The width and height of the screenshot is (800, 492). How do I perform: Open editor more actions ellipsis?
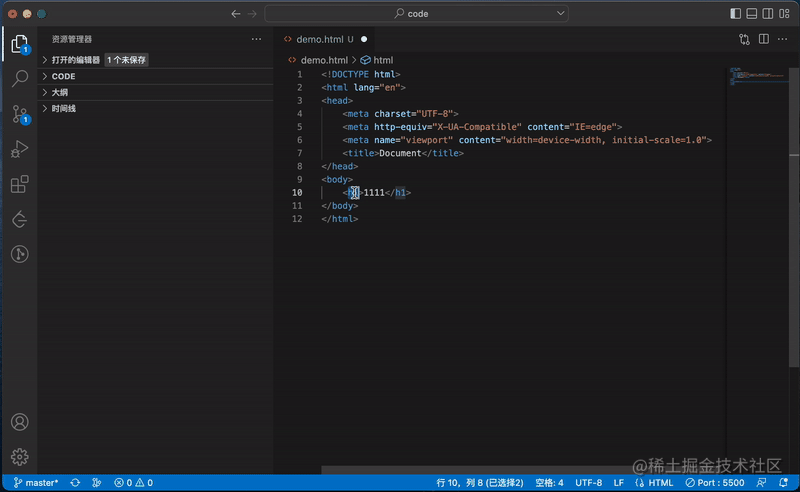point(782,39)
